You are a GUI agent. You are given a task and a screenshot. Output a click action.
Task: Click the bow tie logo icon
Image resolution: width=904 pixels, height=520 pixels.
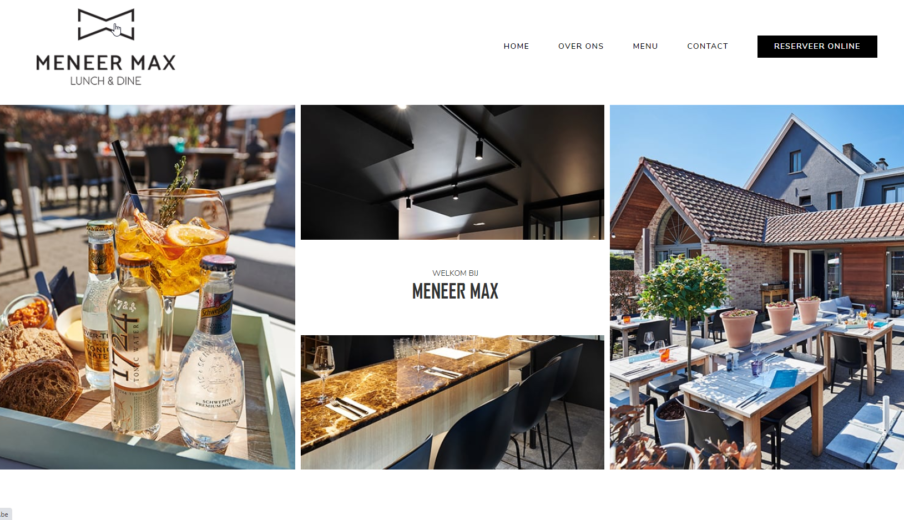click(106, 24)
